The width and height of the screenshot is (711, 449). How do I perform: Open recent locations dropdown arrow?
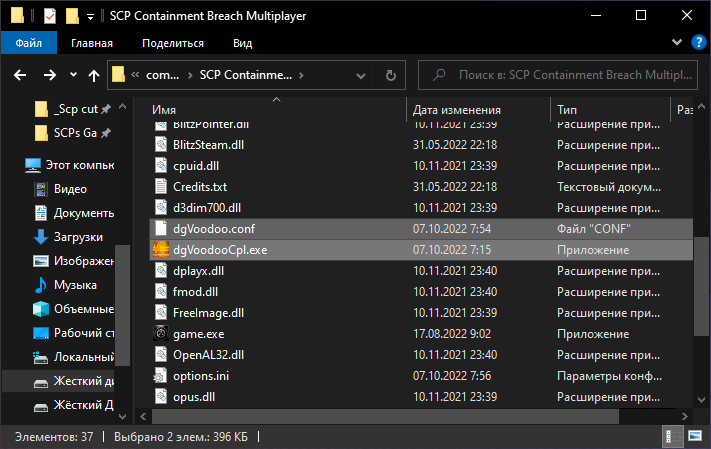[72, 75]
